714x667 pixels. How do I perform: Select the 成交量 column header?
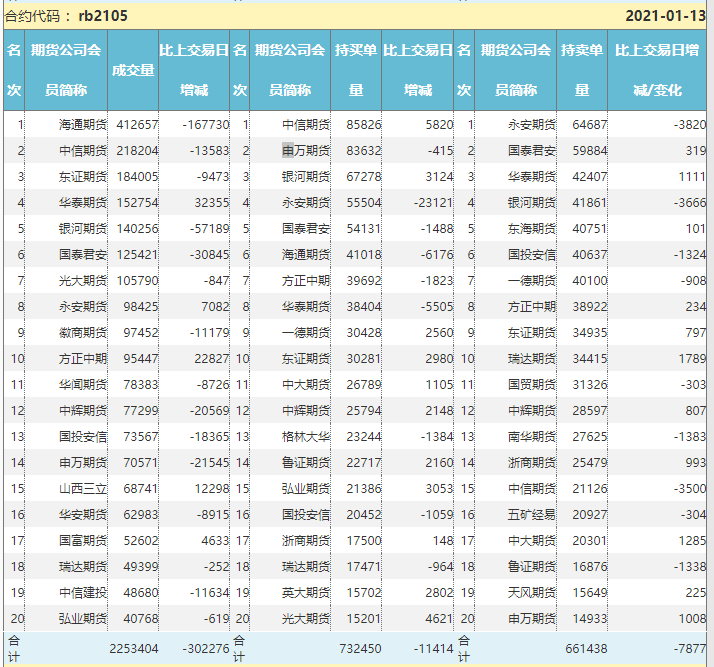(133, 70)
